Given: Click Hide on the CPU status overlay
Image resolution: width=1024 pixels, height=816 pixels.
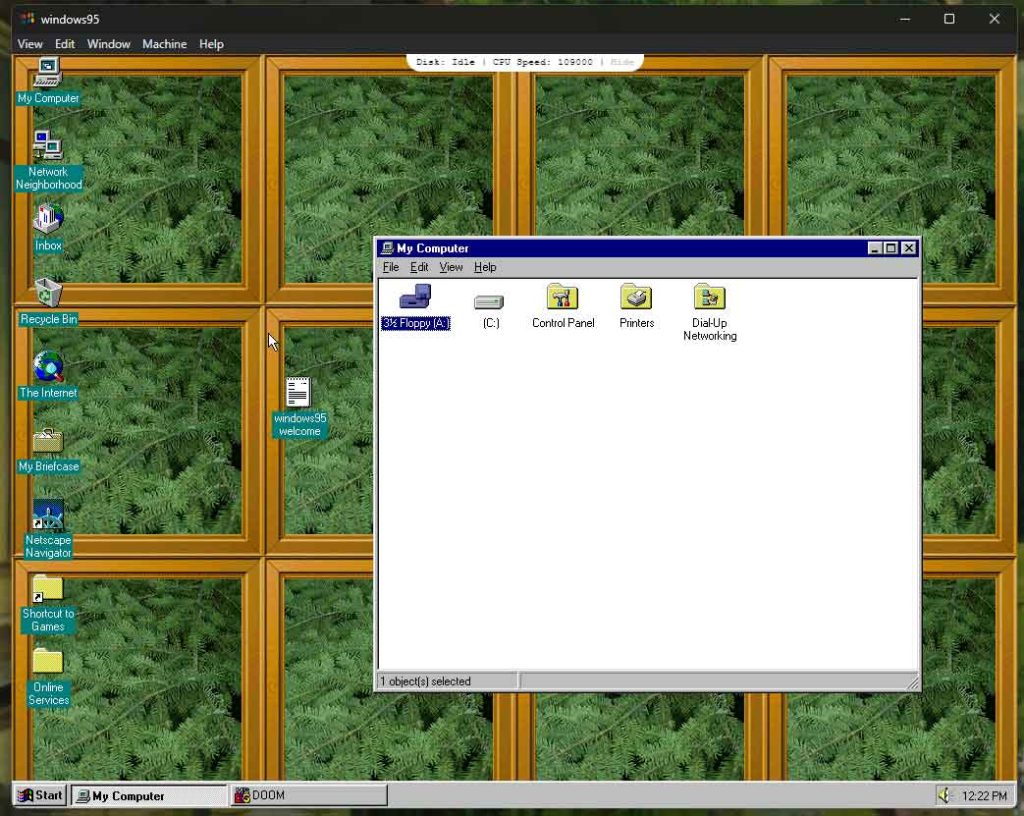Looking at the screenshot, I should click(x=620, y=61).
